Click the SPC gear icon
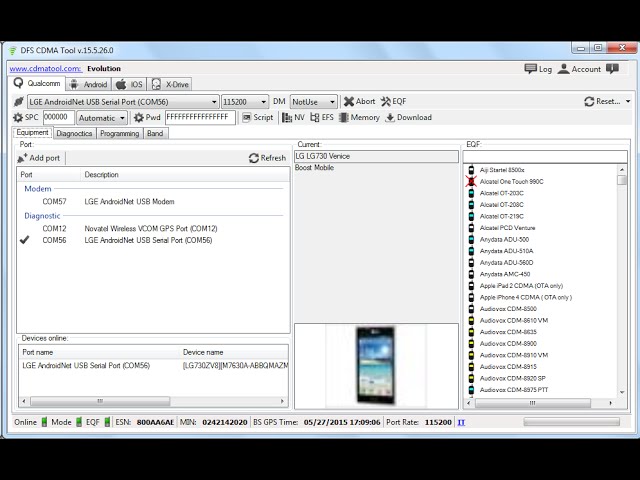Image resolution: width=640 pixels, height=480 pixels. pyautogui.click(x=18, y=118)
